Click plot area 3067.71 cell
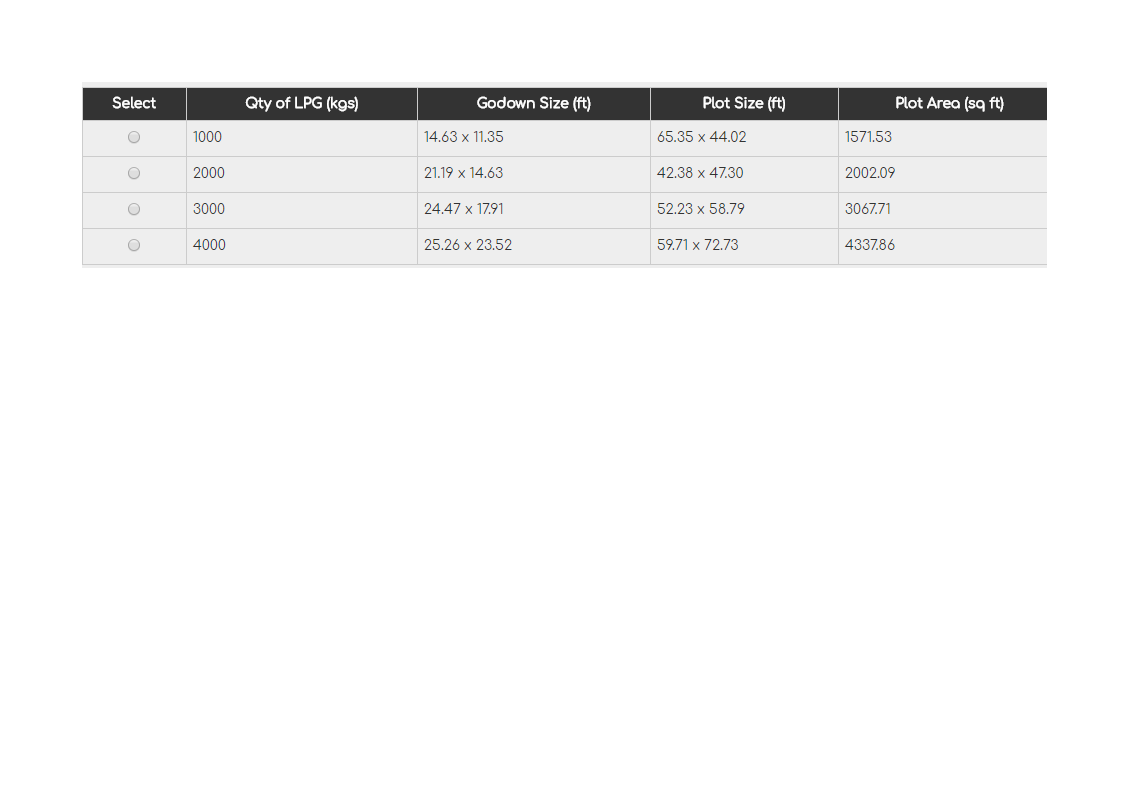Image resolution: width=1122 pixels, height=793 pixels. tap(943, 210)
